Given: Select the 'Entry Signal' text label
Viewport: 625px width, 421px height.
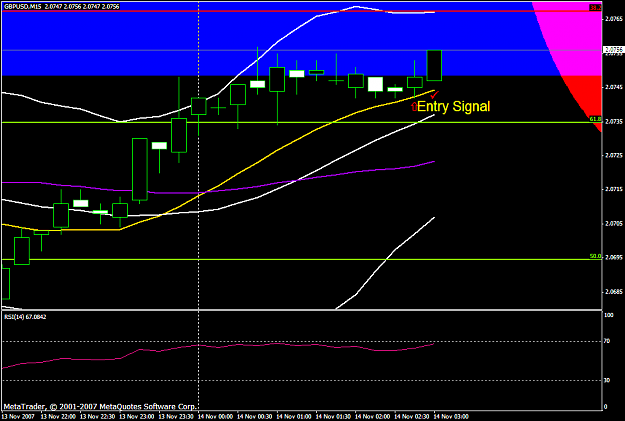Looking at the screenshot, I should (x=454, y=106).
